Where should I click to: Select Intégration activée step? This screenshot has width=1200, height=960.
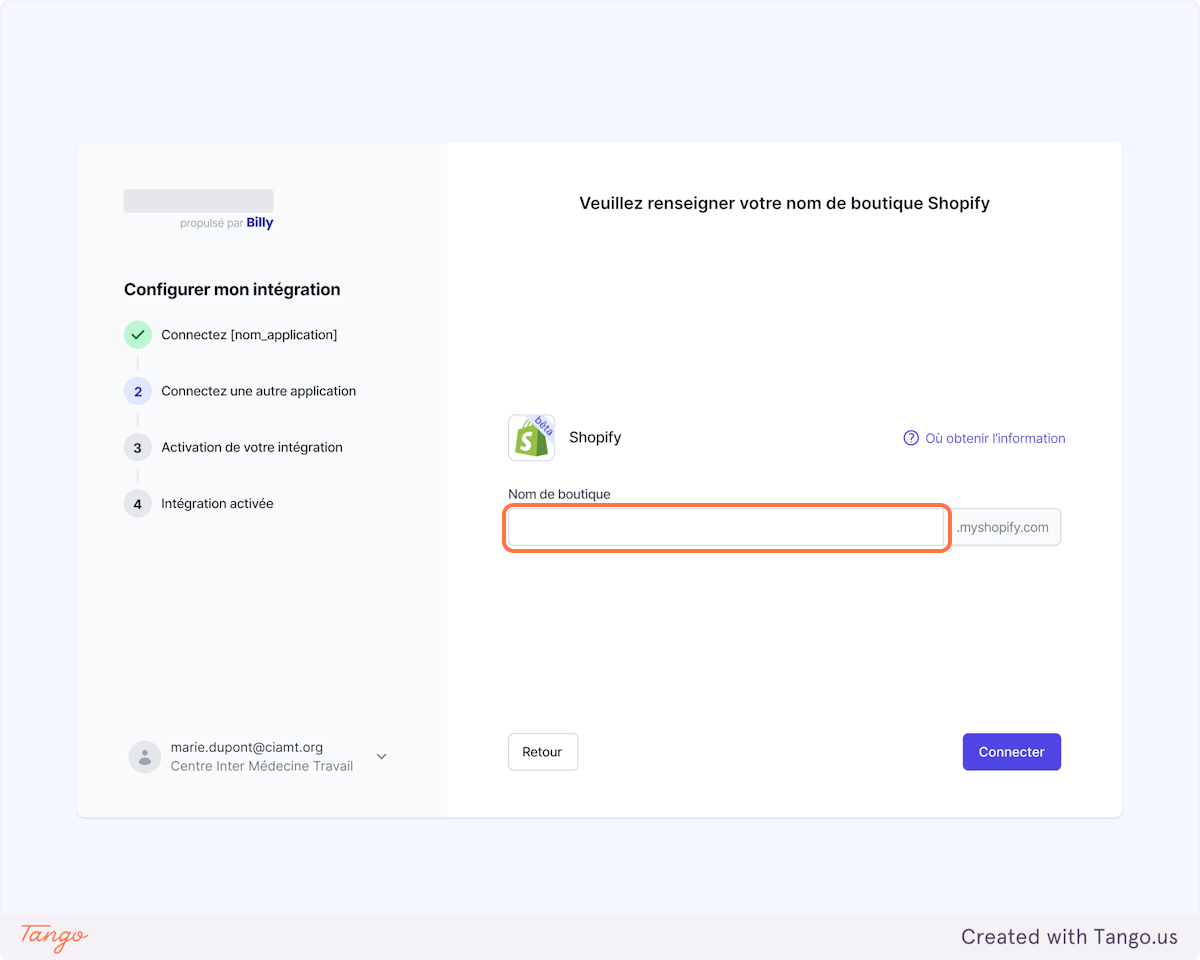click(x=217, y=503)
